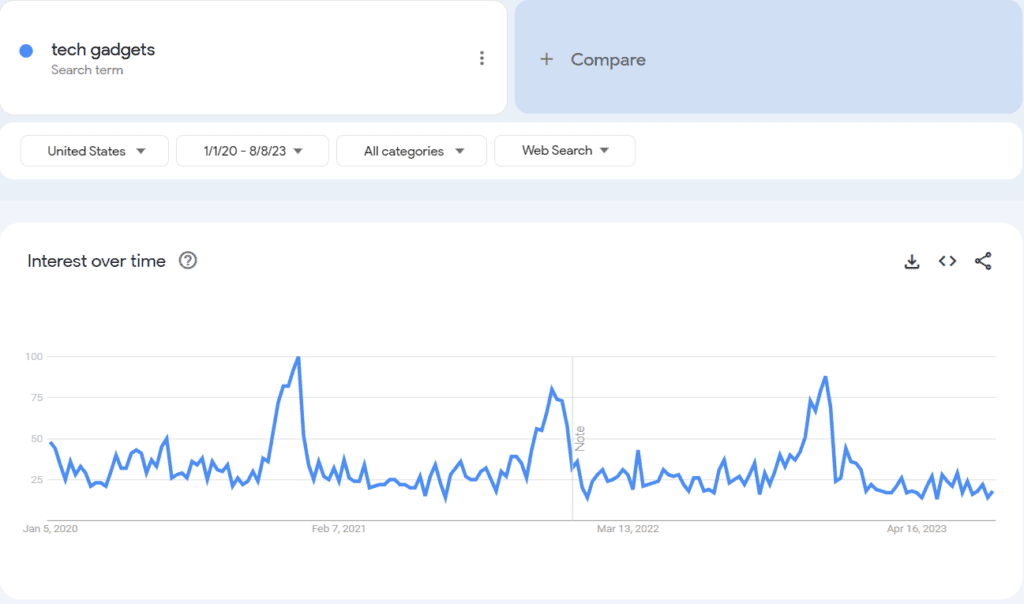
Task: Open the Web Search type dropdown
Action: pos(565,151)
